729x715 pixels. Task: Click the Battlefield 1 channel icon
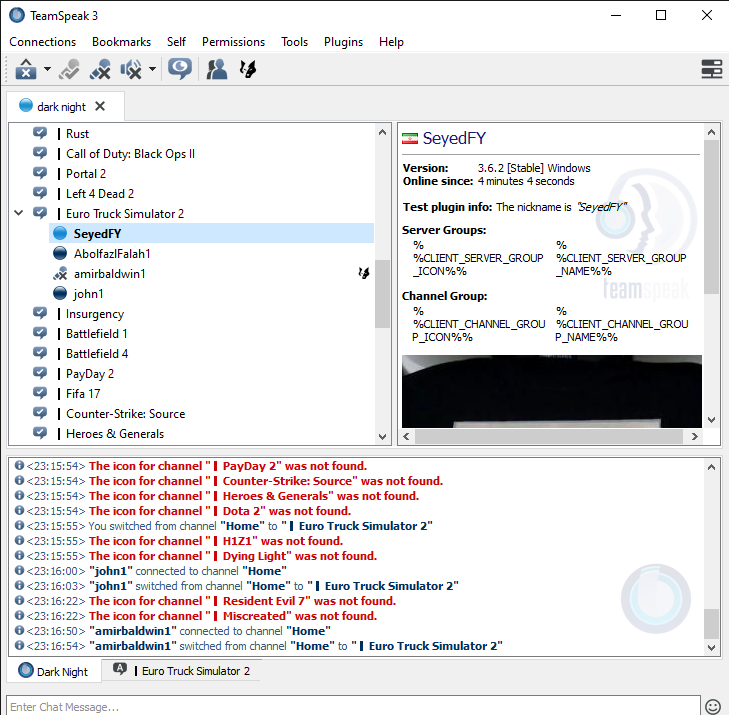pyautogui.click(x=40, y=334)
